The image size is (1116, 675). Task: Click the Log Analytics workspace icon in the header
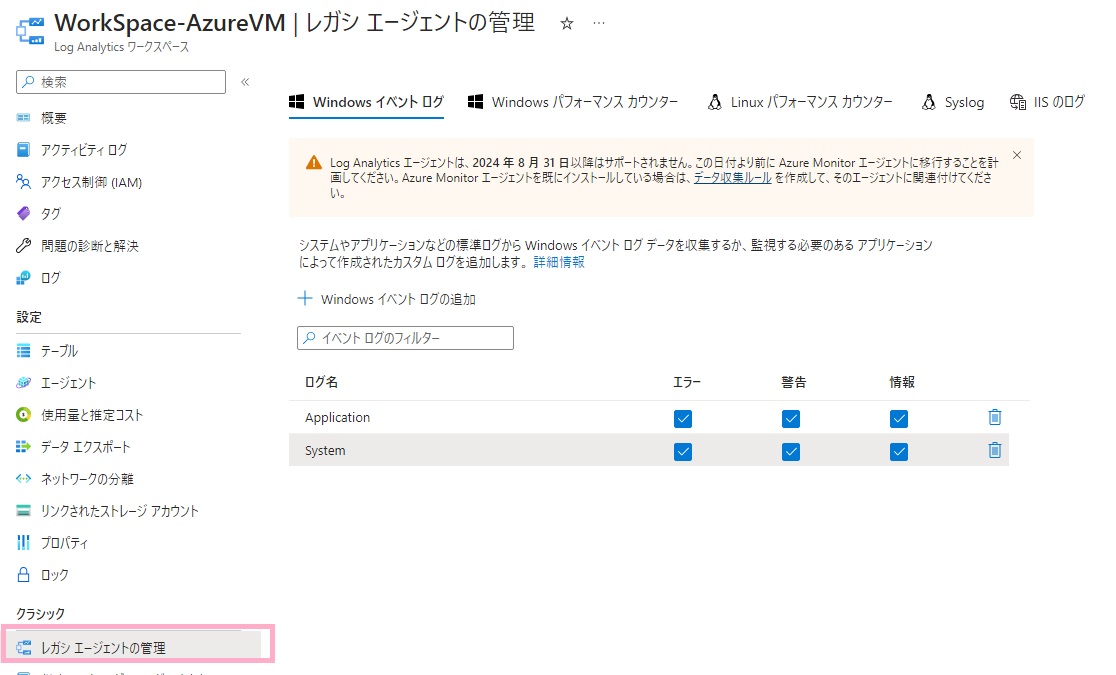pos(30,31)
